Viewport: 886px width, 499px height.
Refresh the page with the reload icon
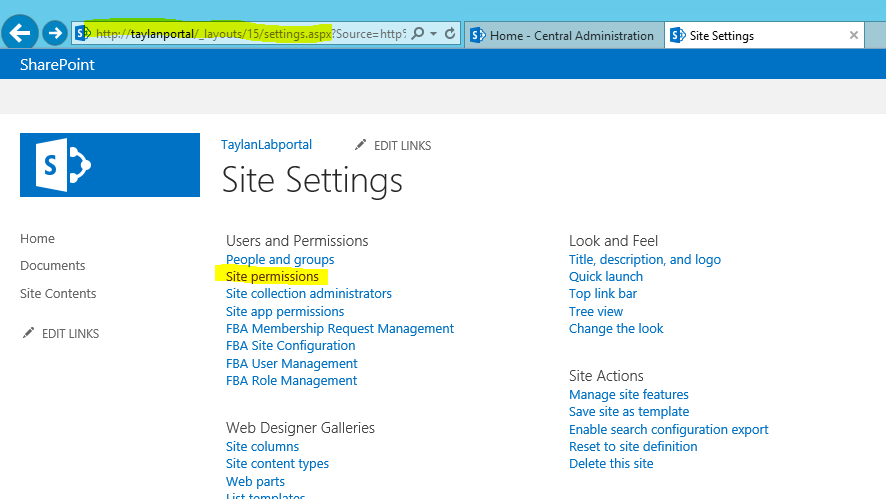tap(450, 34)
